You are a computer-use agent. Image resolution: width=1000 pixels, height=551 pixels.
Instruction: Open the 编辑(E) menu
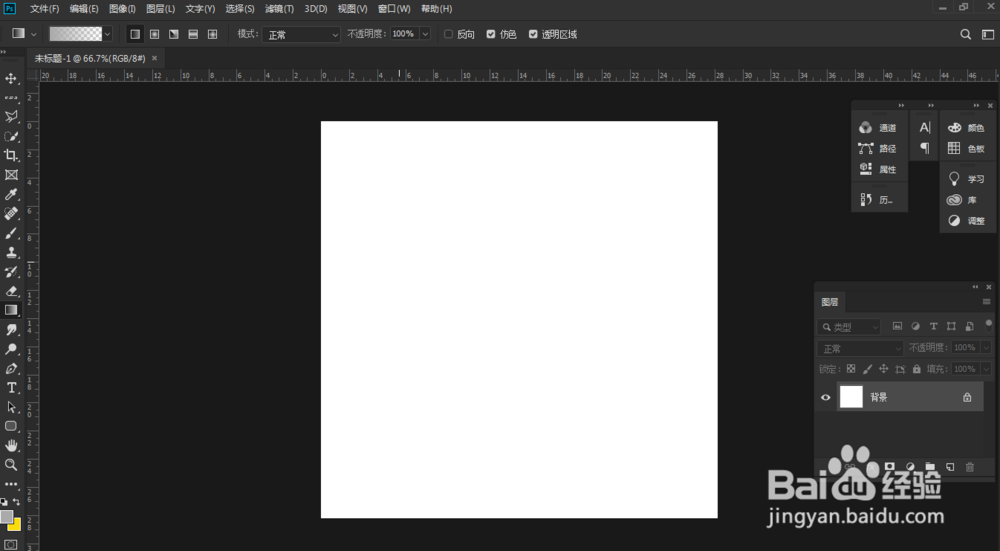(84, 9)
